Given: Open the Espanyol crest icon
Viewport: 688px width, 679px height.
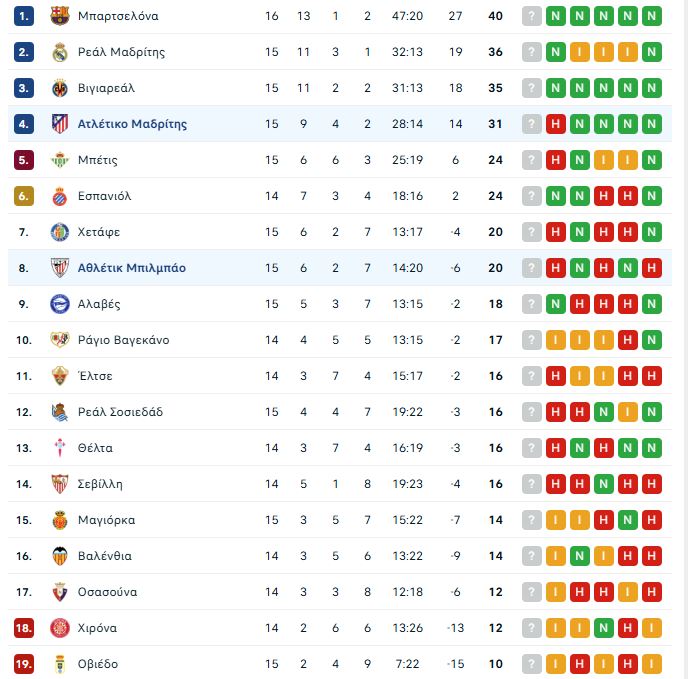Looking at the screenshot, I should 59,196.
